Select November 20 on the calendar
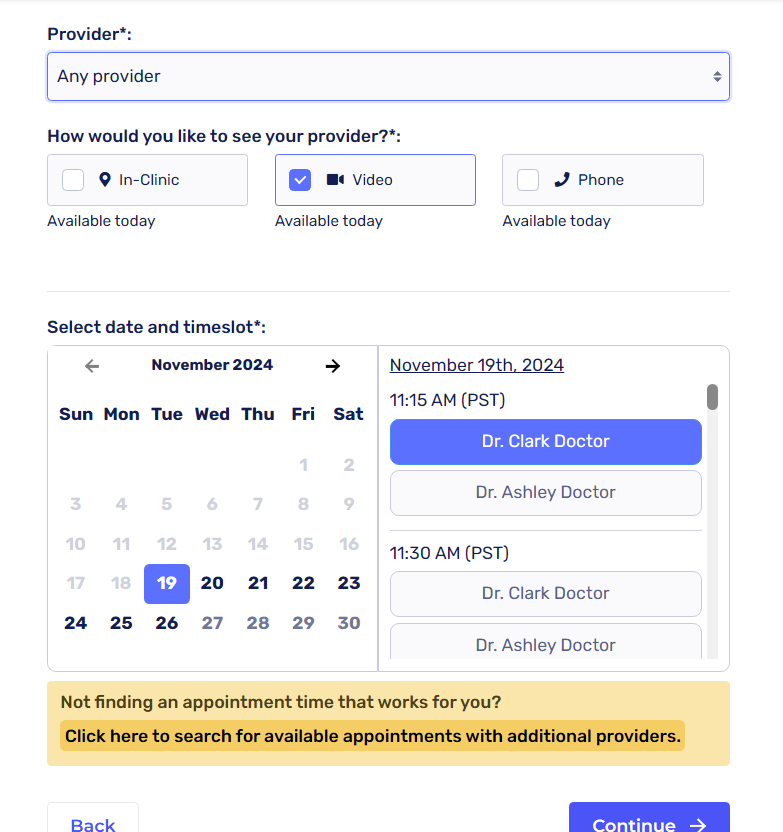 coord(212,583)
